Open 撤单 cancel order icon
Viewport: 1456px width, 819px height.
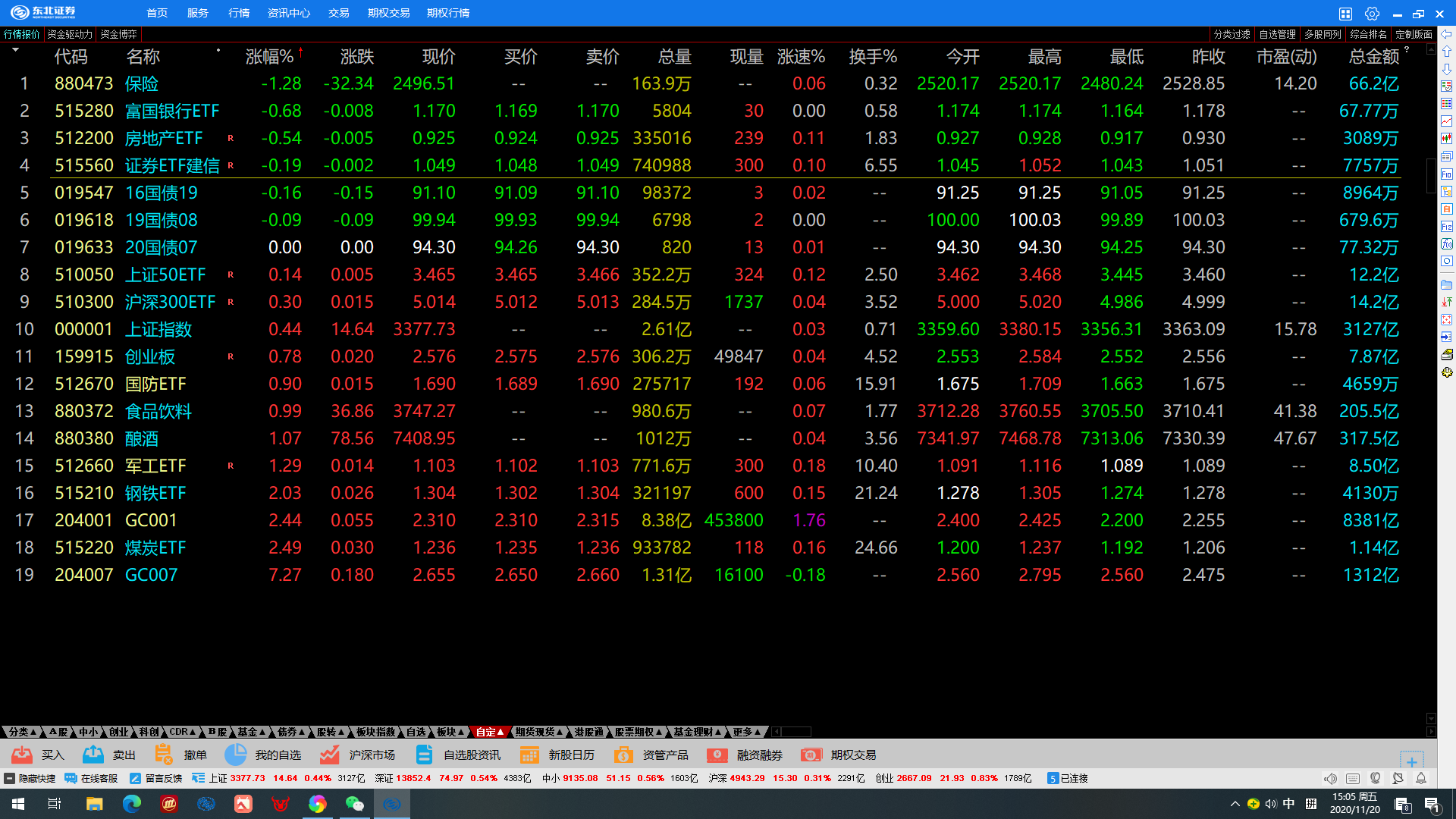(x=163, y=755)
